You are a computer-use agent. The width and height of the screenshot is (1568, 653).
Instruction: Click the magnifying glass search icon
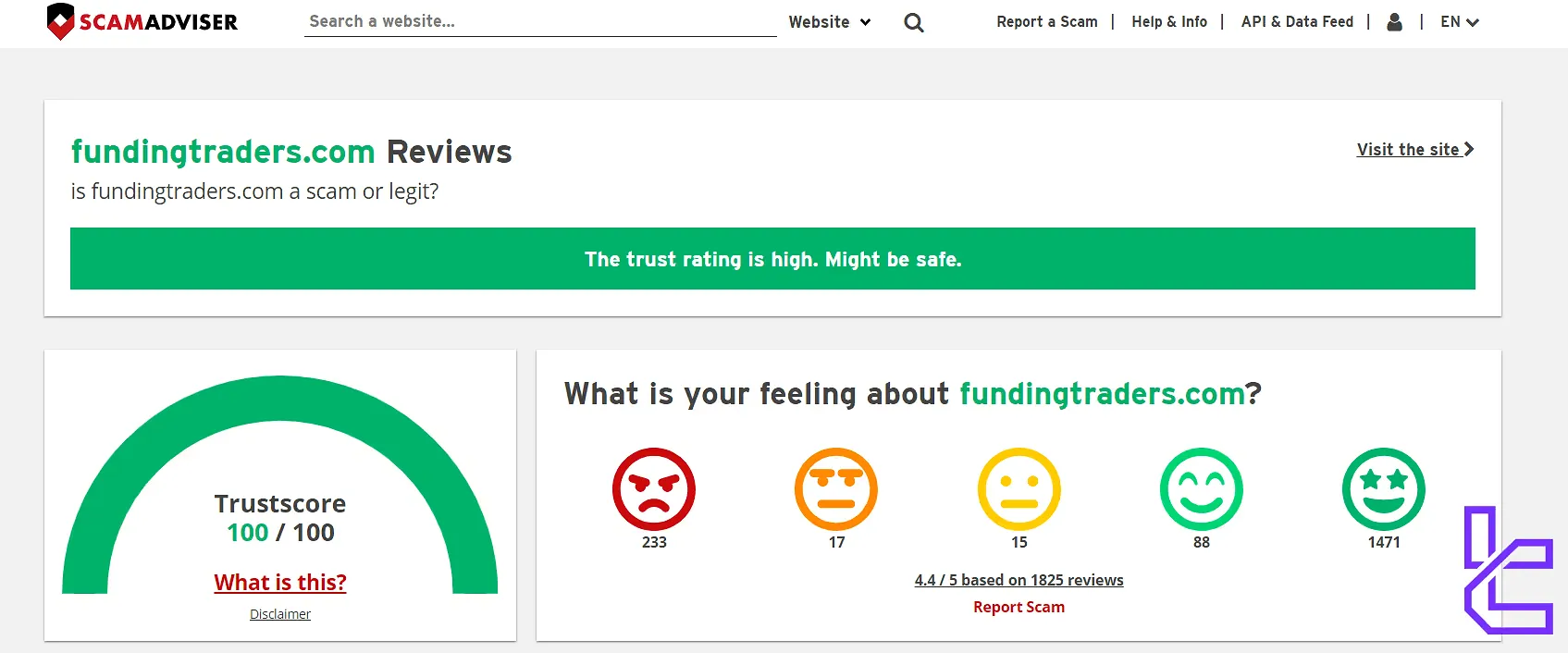tap(913, 23)
